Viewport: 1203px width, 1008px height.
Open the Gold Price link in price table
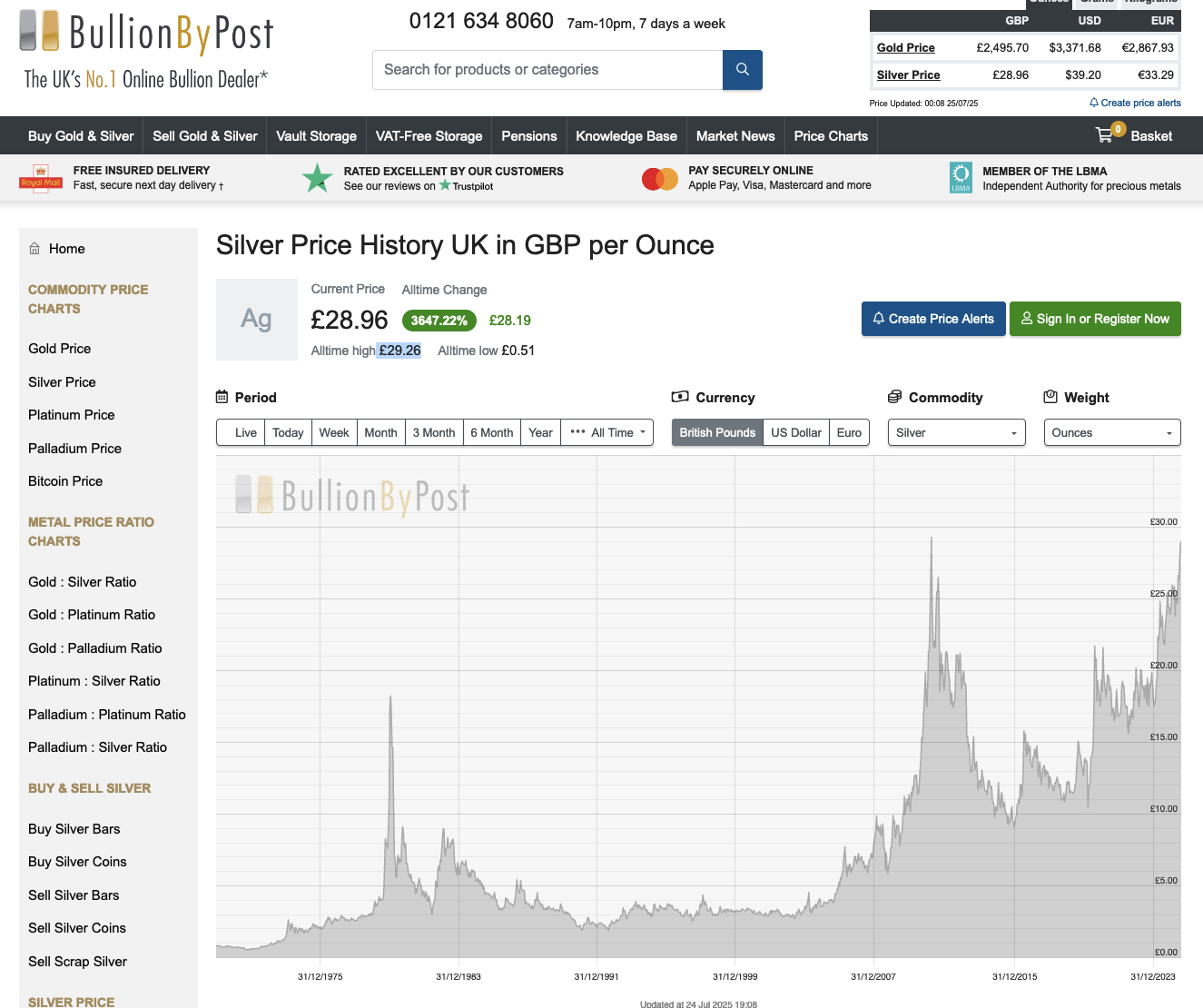[906, 47]
